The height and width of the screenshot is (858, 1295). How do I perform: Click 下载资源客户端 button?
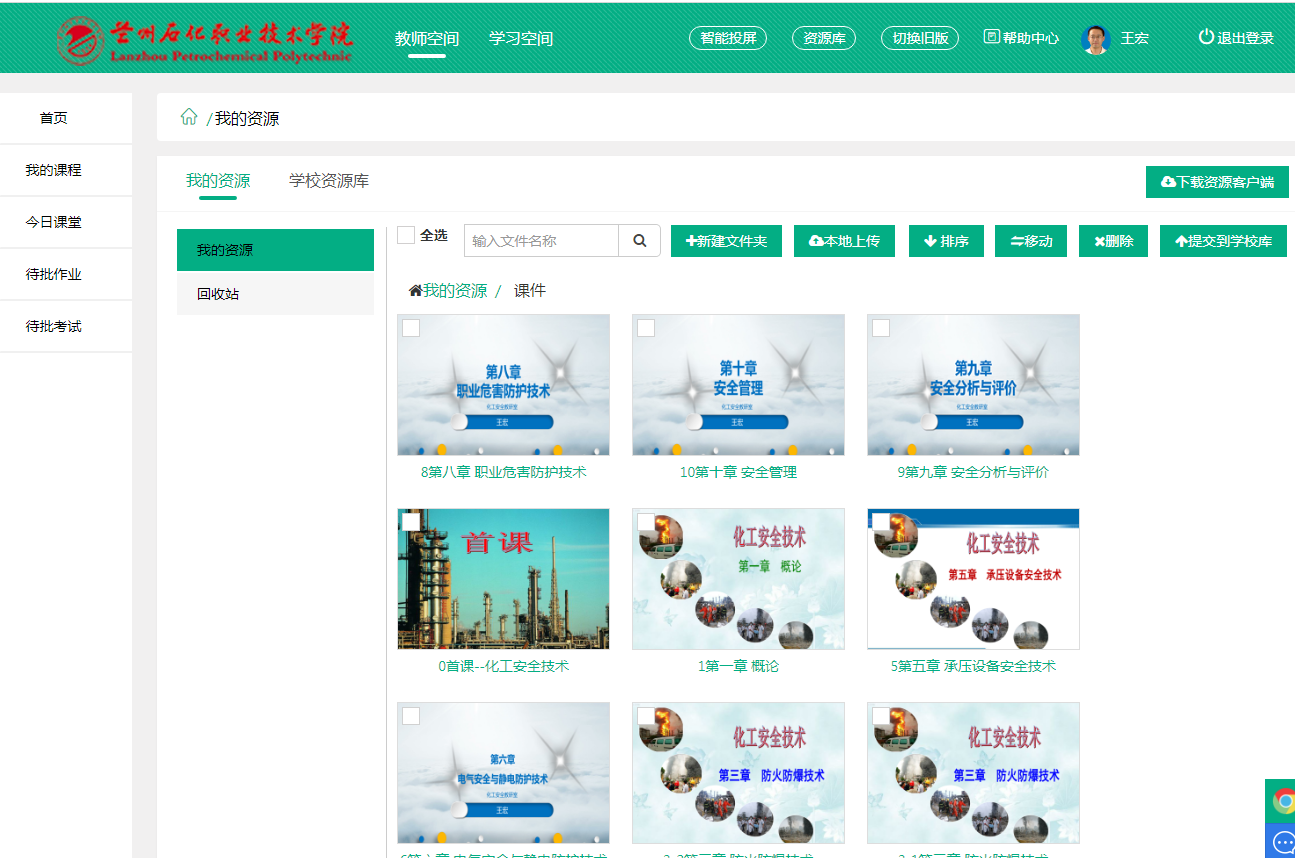pyautogui.click(x=1217, y=182)
